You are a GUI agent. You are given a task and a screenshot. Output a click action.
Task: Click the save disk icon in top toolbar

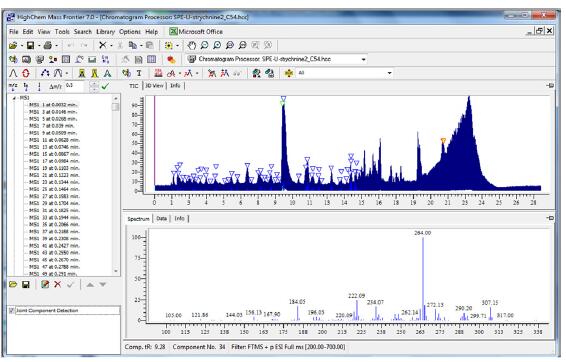[31, 45]
